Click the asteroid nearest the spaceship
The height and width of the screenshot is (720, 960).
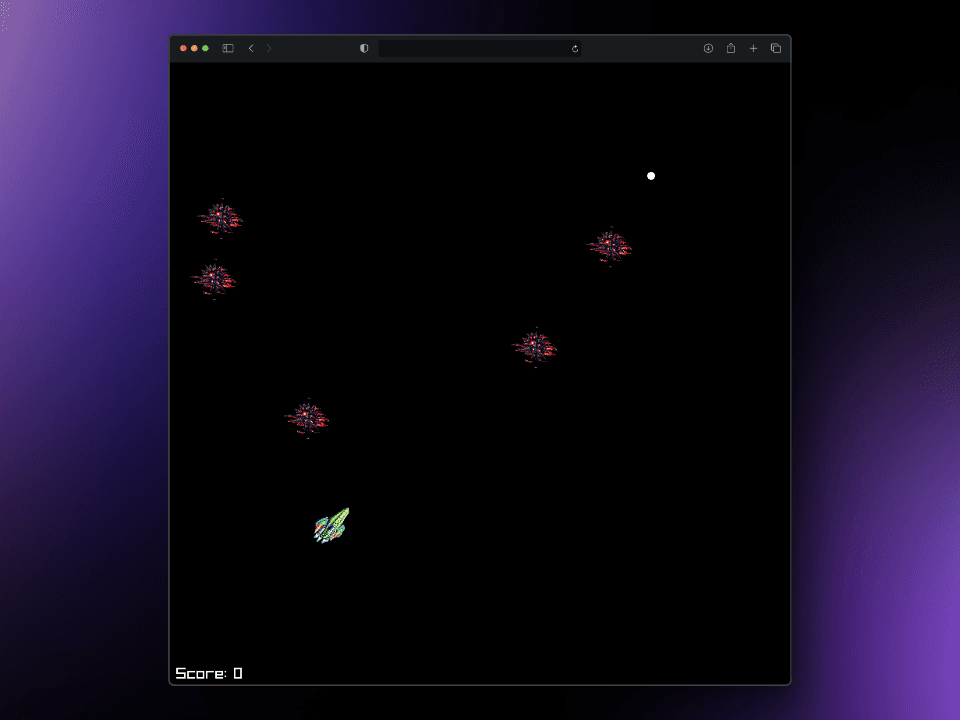tap(308, 418)
